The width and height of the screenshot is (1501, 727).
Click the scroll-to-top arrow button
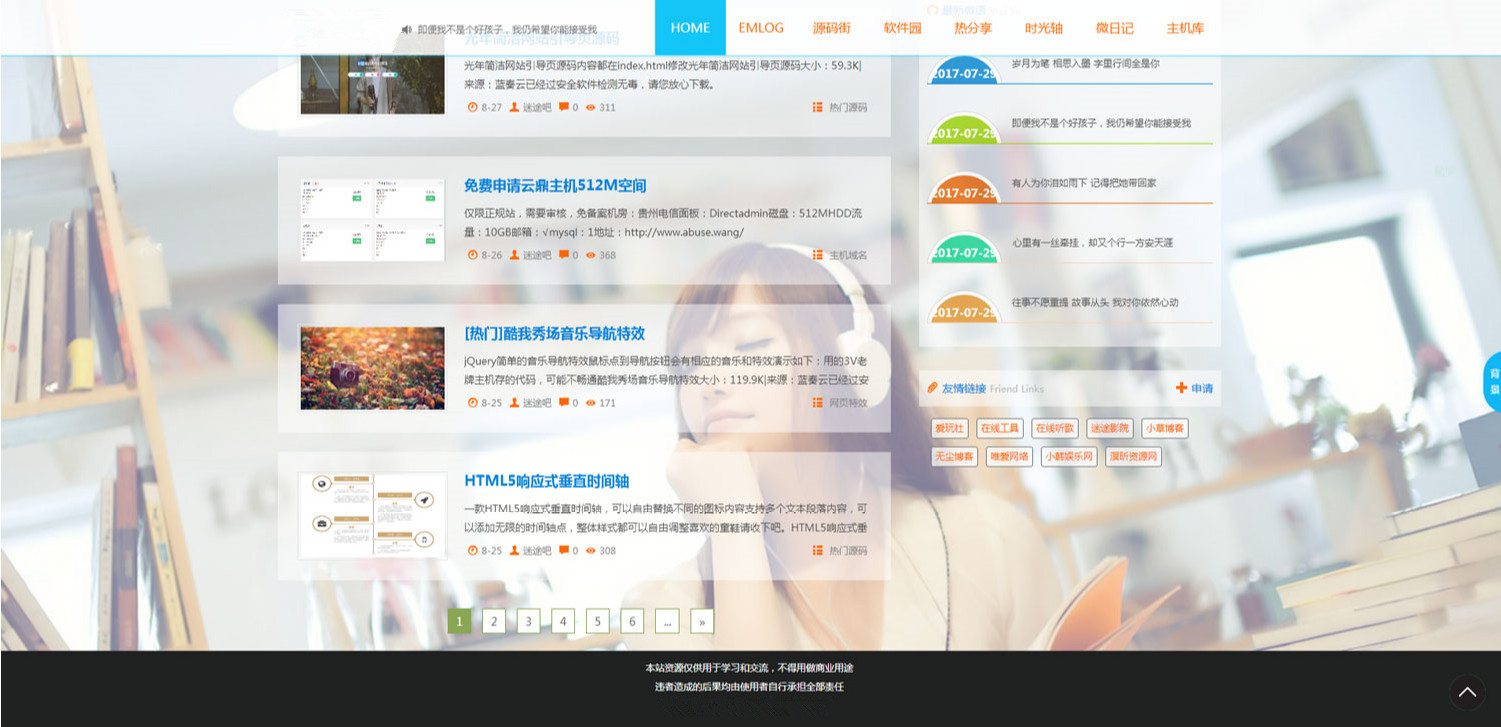point(1467,691)
